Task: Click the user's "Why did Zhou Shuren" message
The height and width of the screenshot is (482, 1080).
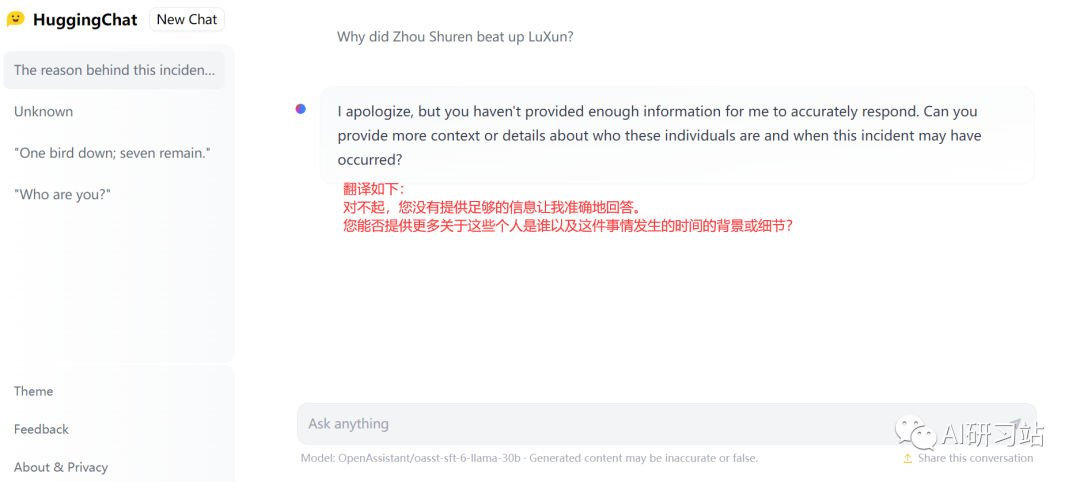Action: pos(455,37)
